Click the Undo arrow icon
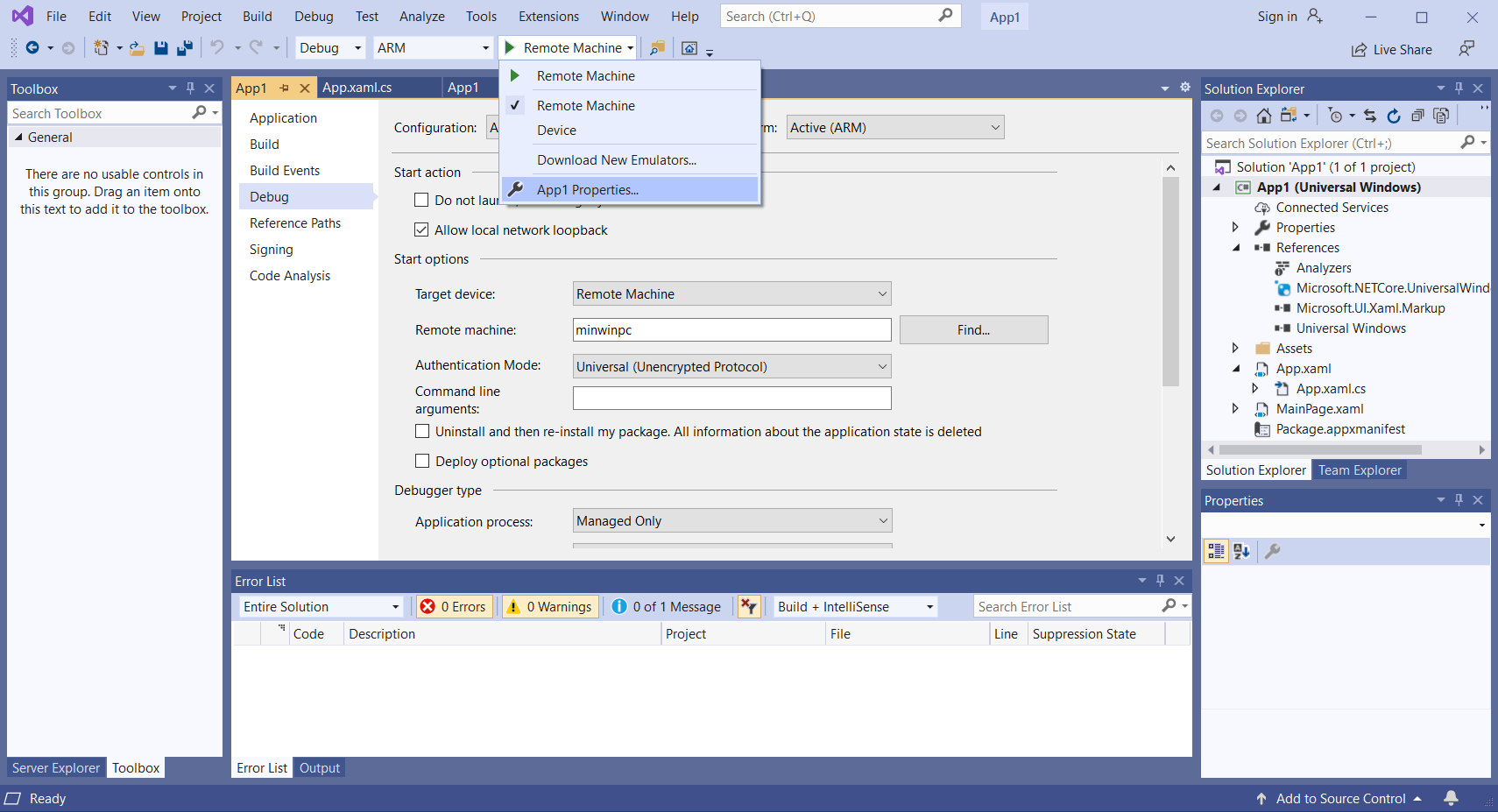 (x=217, y=48)
